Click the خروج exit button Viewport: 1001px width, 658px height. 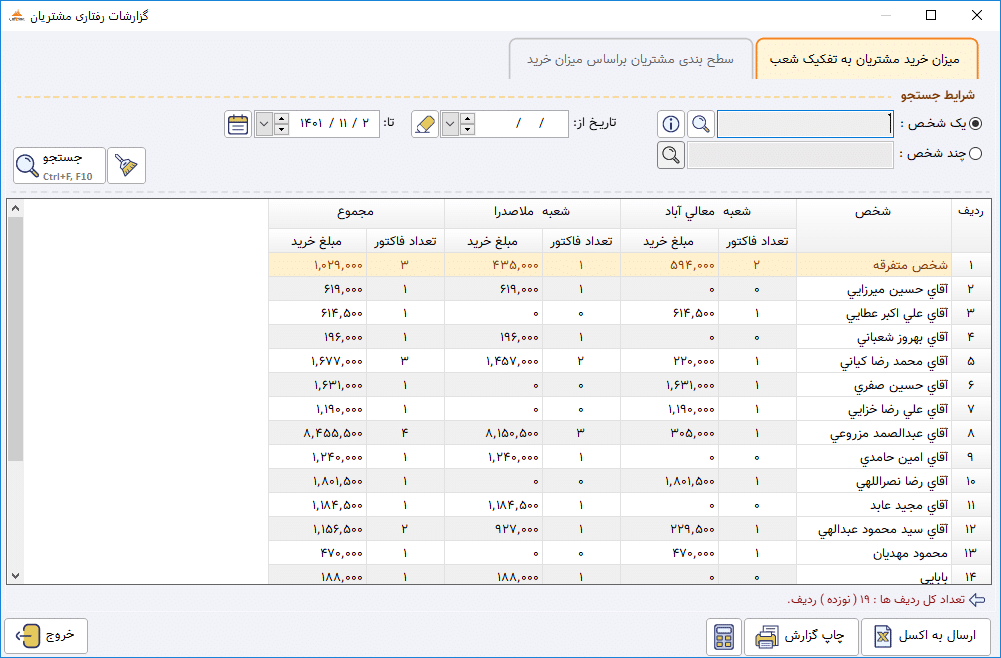click(x=46, y=636)
